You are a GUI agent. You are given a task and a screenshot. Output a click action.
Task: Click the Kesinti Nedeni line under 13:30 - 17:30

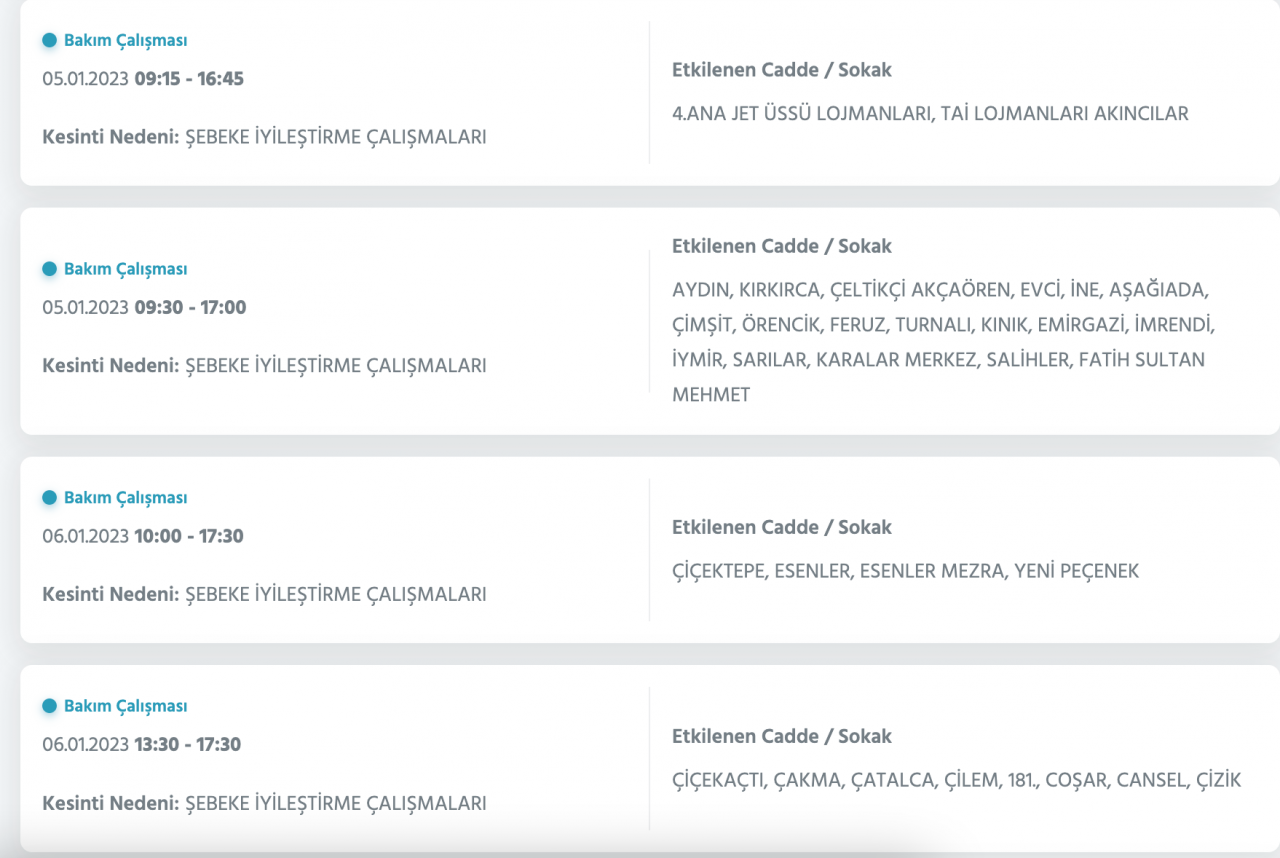click(x=264, y=803)
